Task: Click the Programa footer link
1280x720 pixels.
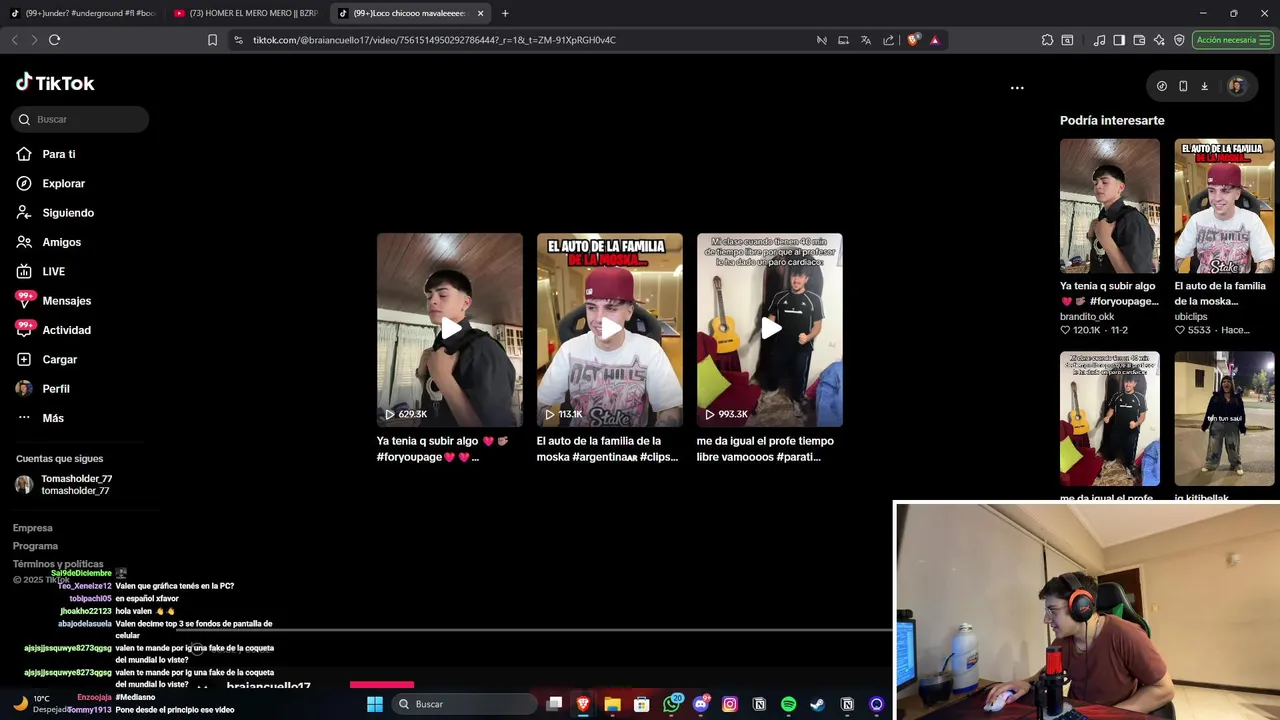Action: [x=35, y=546]
